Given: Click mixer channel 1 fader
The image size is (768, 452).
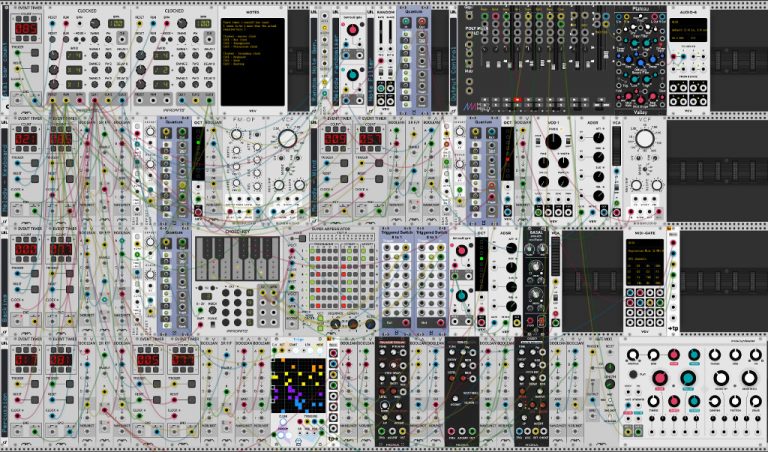Looking at the screenshot, I should [488, 65].
